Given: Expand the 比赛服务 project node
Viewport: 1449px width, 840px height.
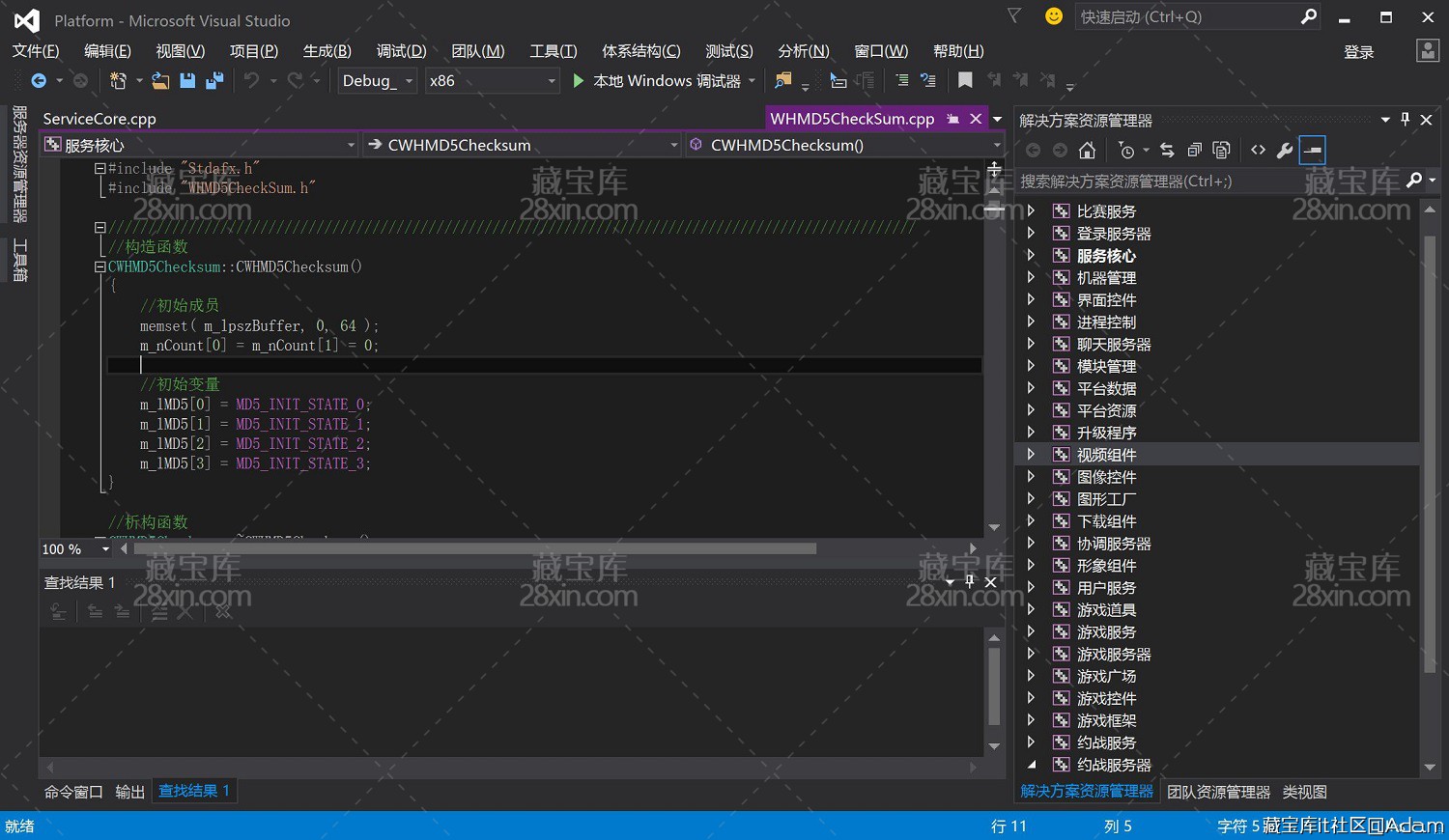Looking at the screenshot, I should 1031,210.
